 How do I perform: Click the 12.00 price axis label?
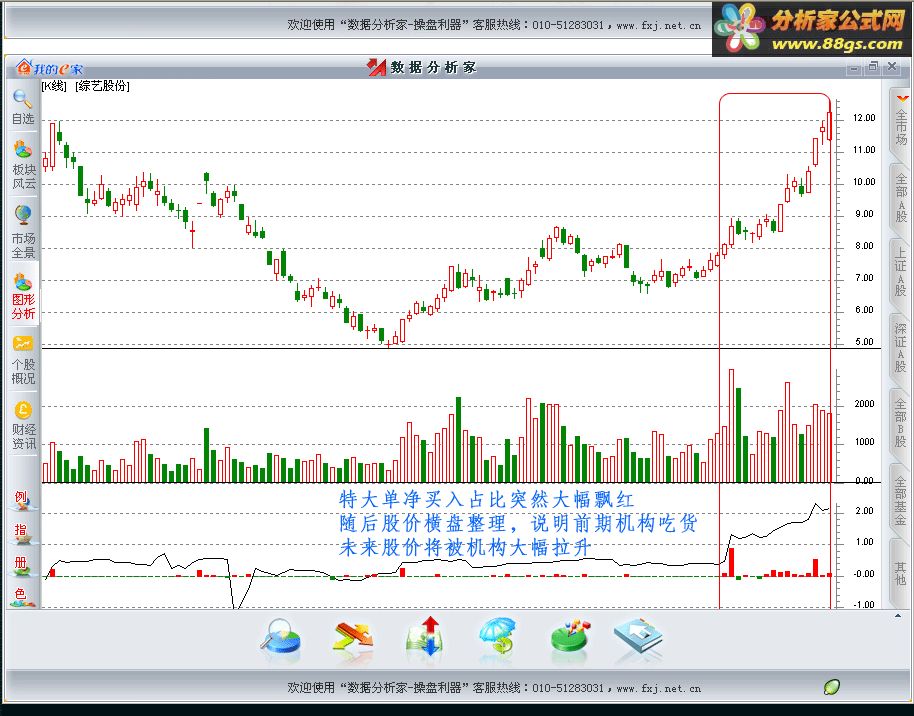pos(864,118)
